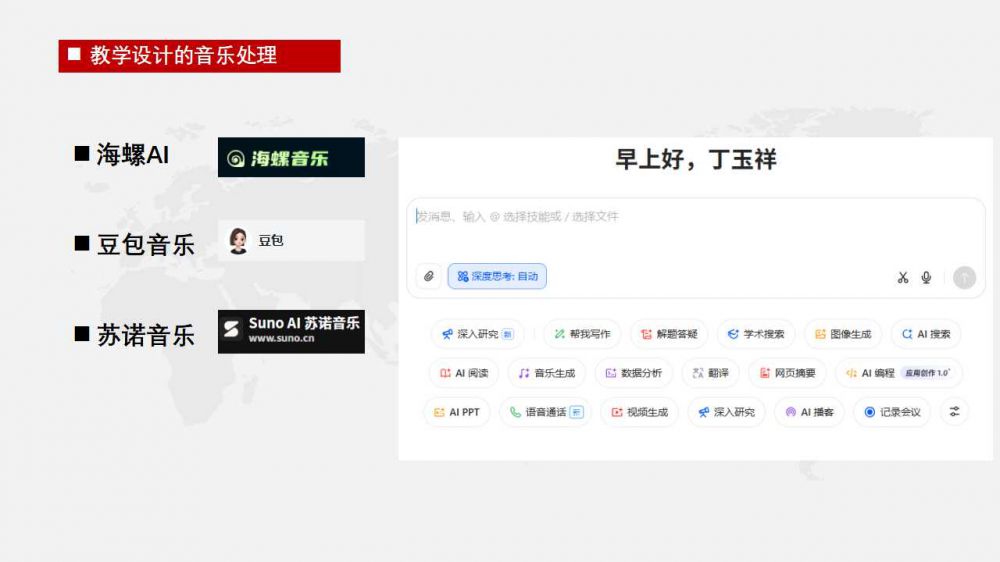
Task: Choose the 学术搜索 skill
Action: 756,334
